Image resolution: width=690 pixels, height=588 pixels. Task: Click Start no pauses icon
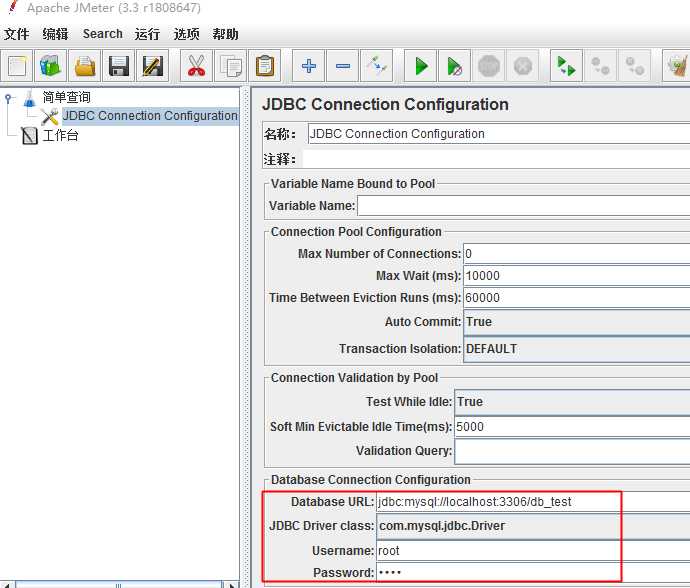click(x=455, y=66)
